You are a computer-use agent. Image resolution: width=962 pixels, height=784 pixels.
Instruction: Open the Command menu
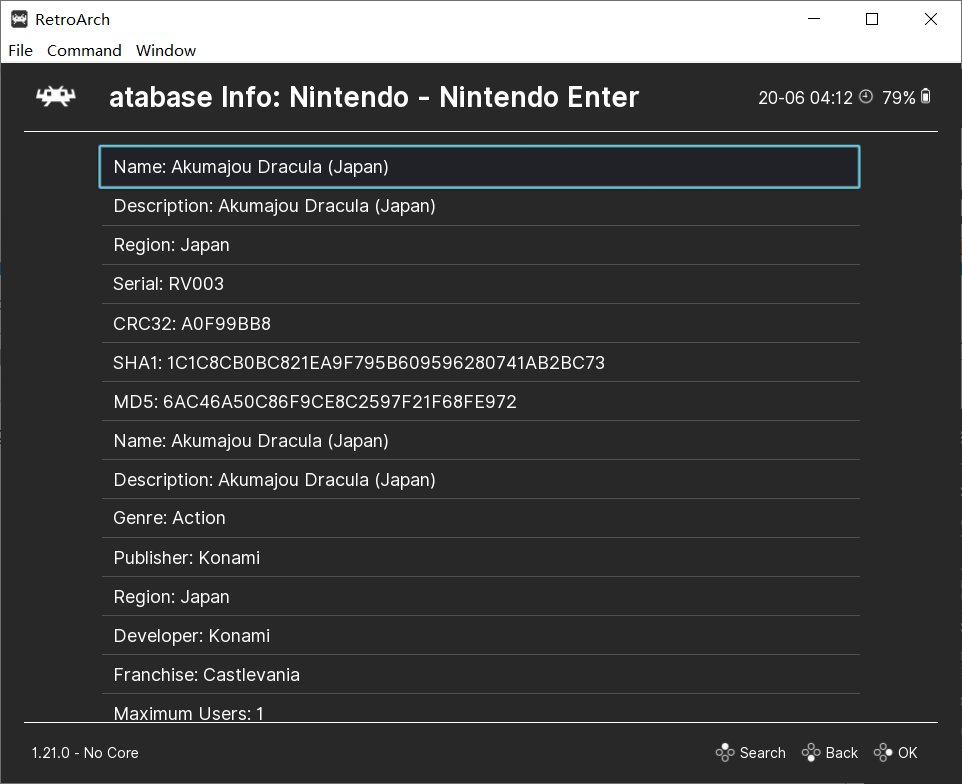[x=84, y=50]
